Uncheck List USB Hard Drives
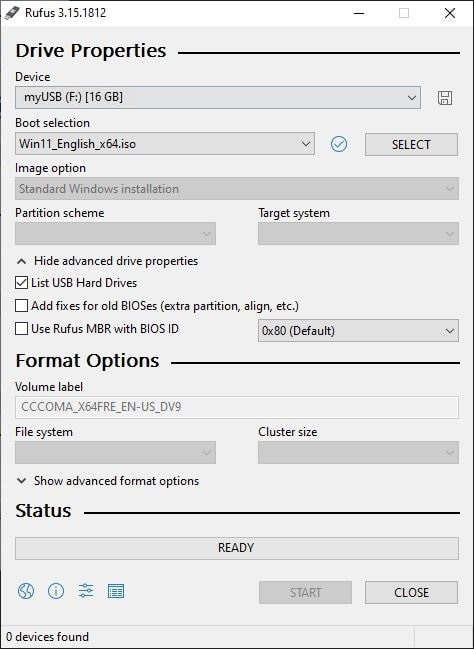Viewport: 474px width, 649px height. click(x=22, y=283)
